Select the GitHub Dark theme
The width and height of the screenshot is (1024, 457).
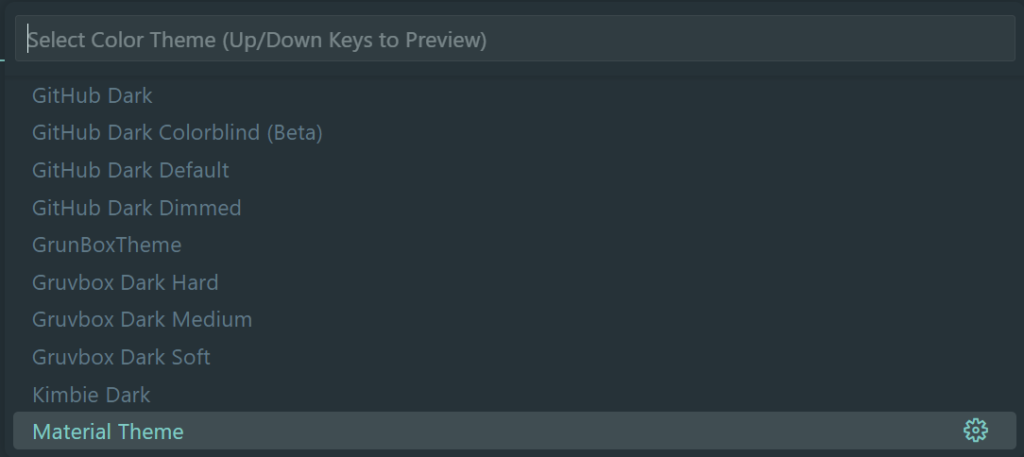(92, 96)
